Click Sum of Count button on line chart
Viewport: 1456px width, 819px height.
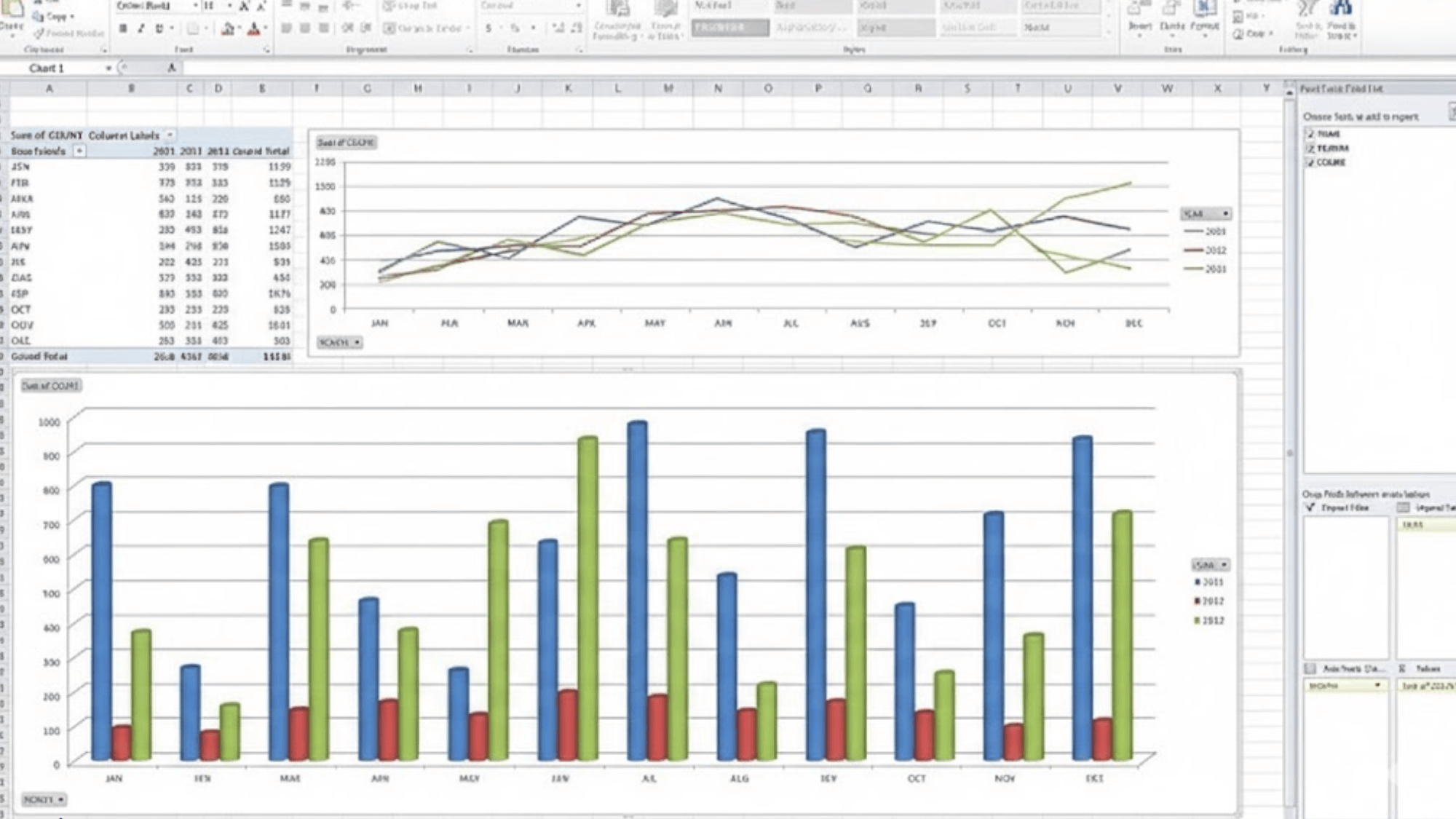click(x=346, y=142)
